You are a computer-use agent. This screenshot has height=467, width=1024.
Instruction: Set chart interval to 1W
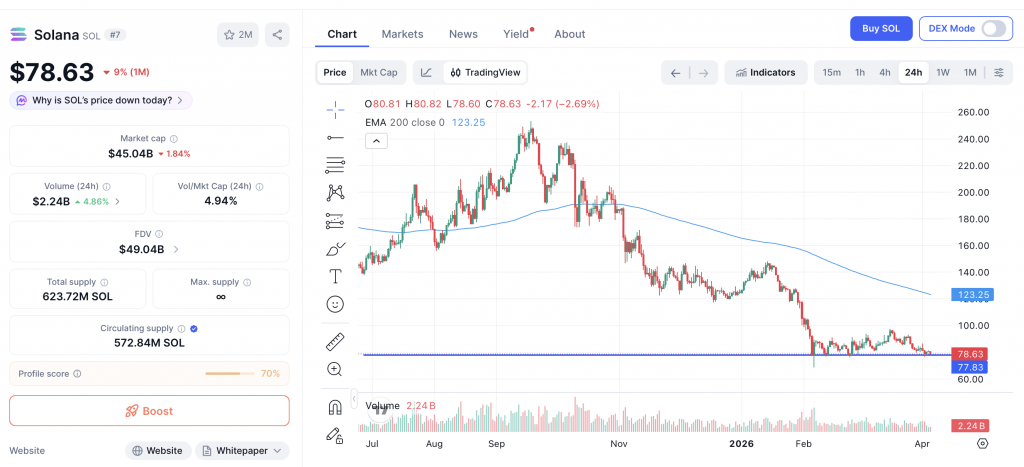942,72
